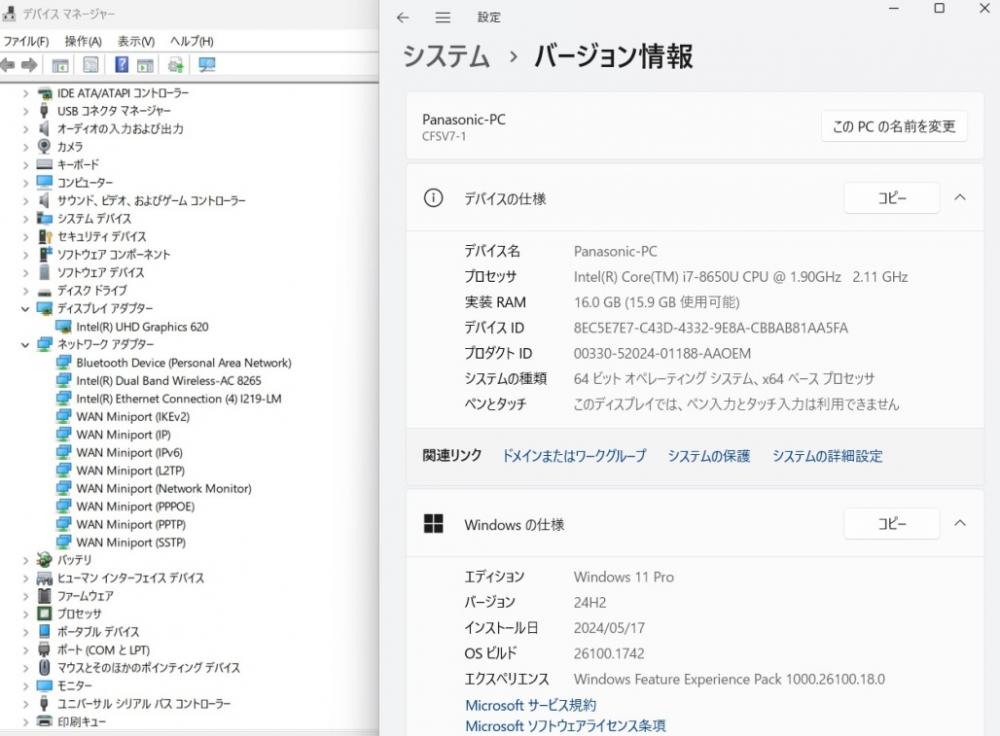Open the 表示(V) menu
The height and width of the screenshot is (736, 1000).
coord(136,41)
